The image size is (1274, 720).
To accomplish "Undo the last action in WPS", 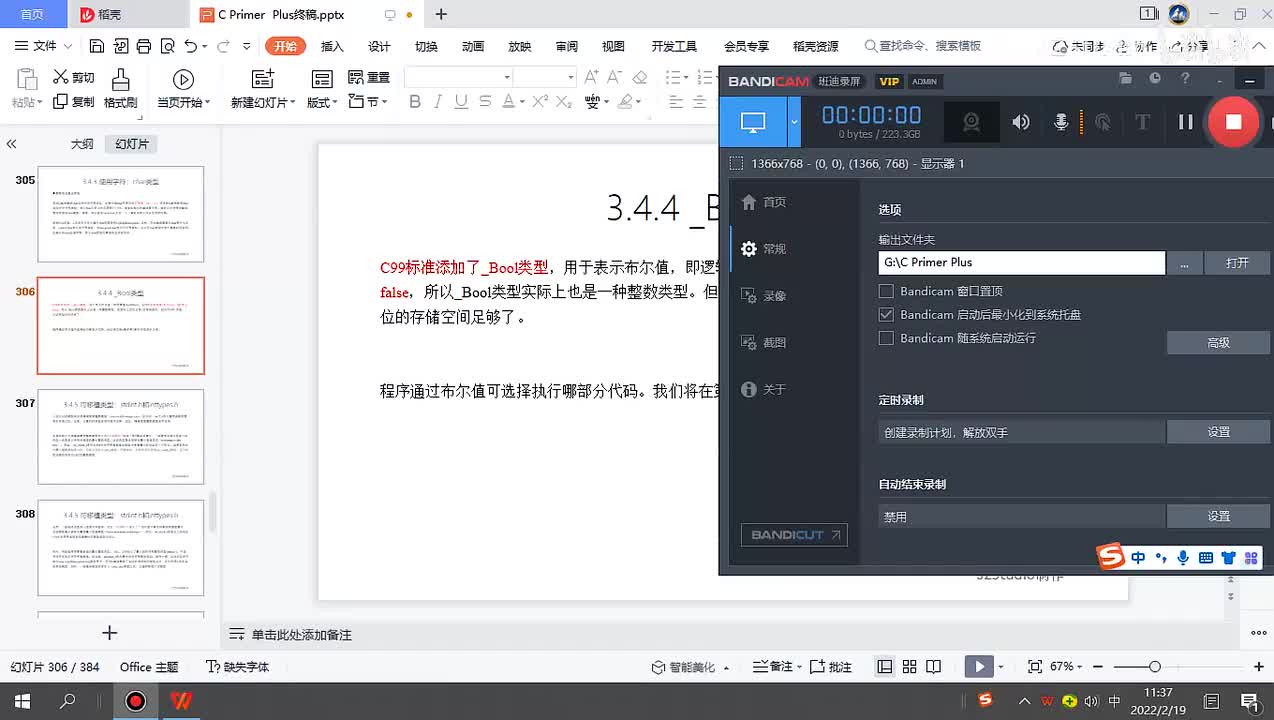I will [191, 46].
